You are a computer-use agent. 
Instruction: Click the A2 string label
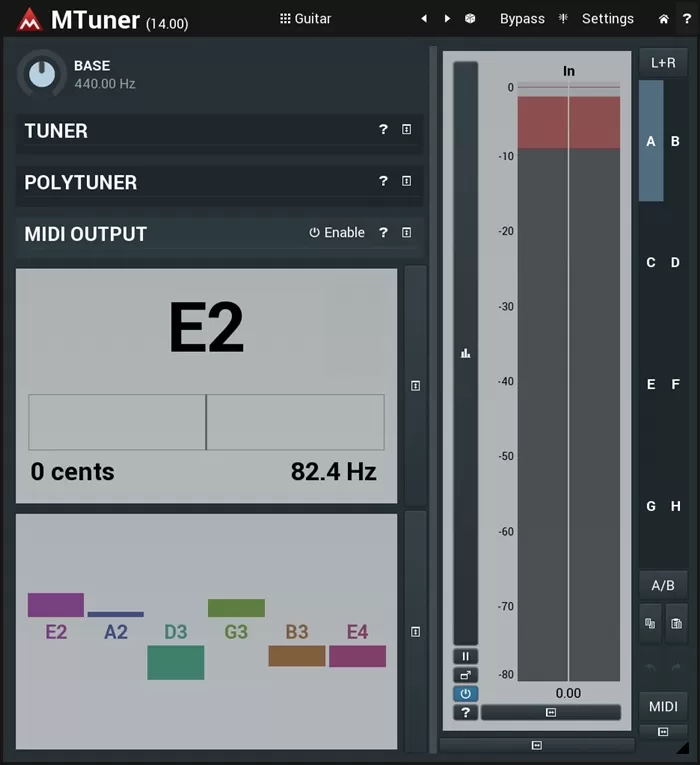tap(116, 632)
